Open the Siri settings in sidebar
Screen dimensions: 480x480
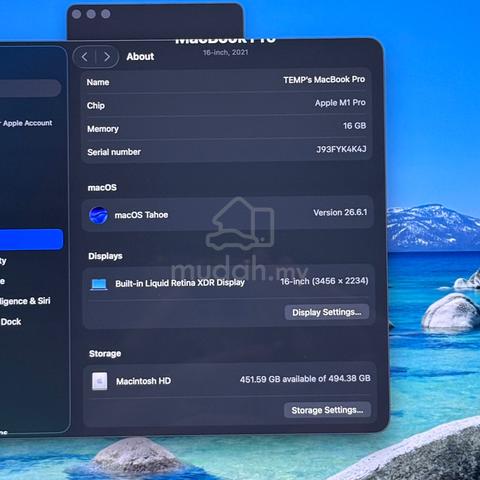tap(25, 301)
